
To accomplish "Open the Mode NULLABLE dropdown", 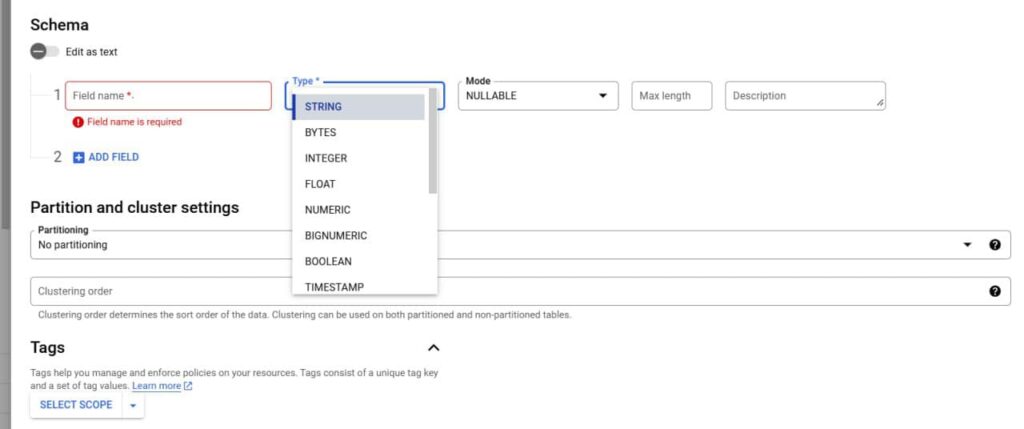I will click(538, 96).
